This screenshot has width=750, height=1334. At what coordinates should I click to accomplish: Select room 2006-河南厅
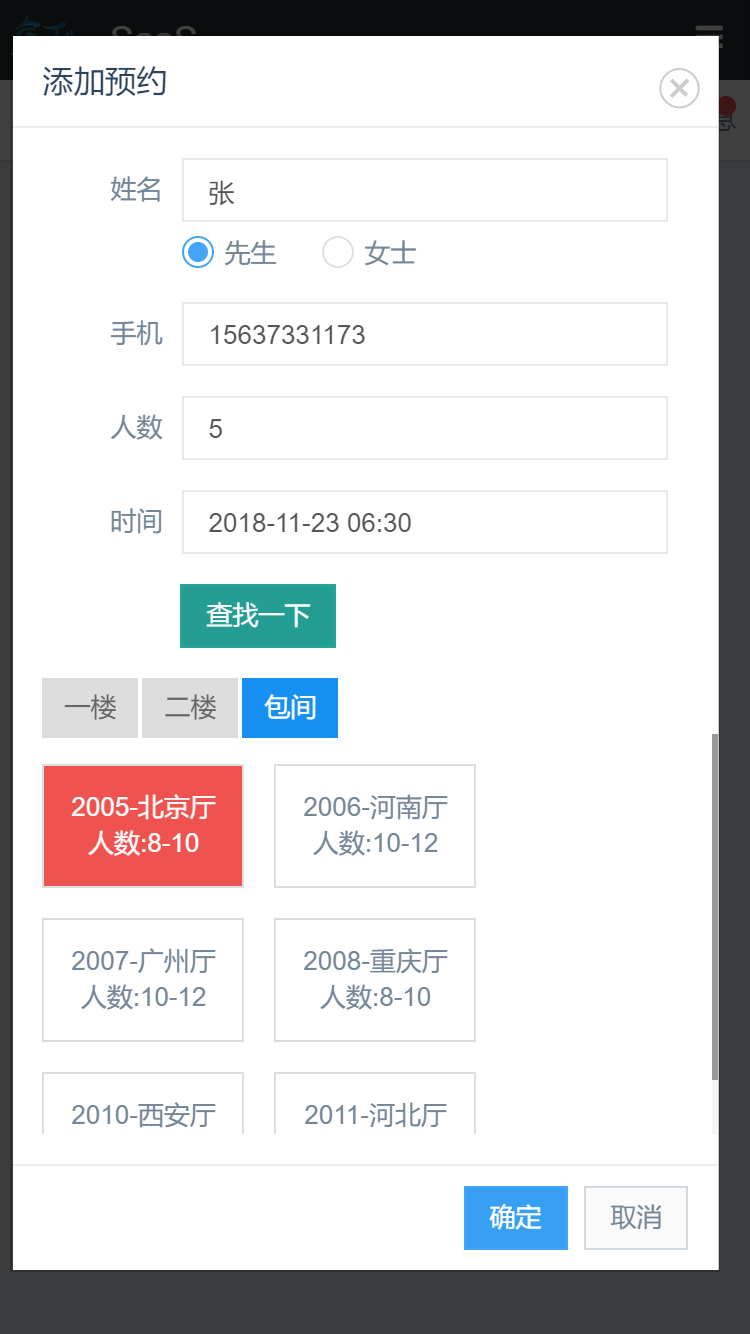click(x=375, y=826)
